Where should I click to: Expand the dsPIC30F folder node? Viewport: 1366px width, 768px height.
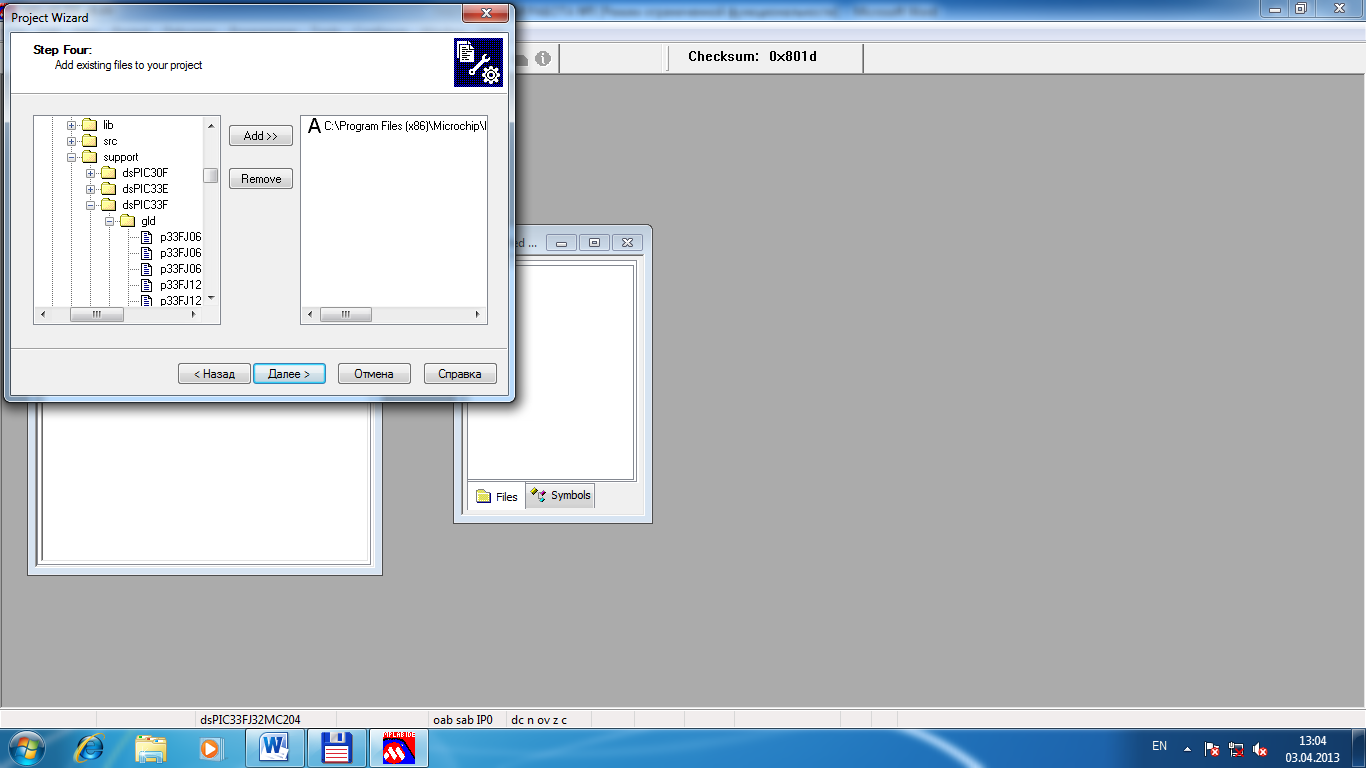point(91,173)
